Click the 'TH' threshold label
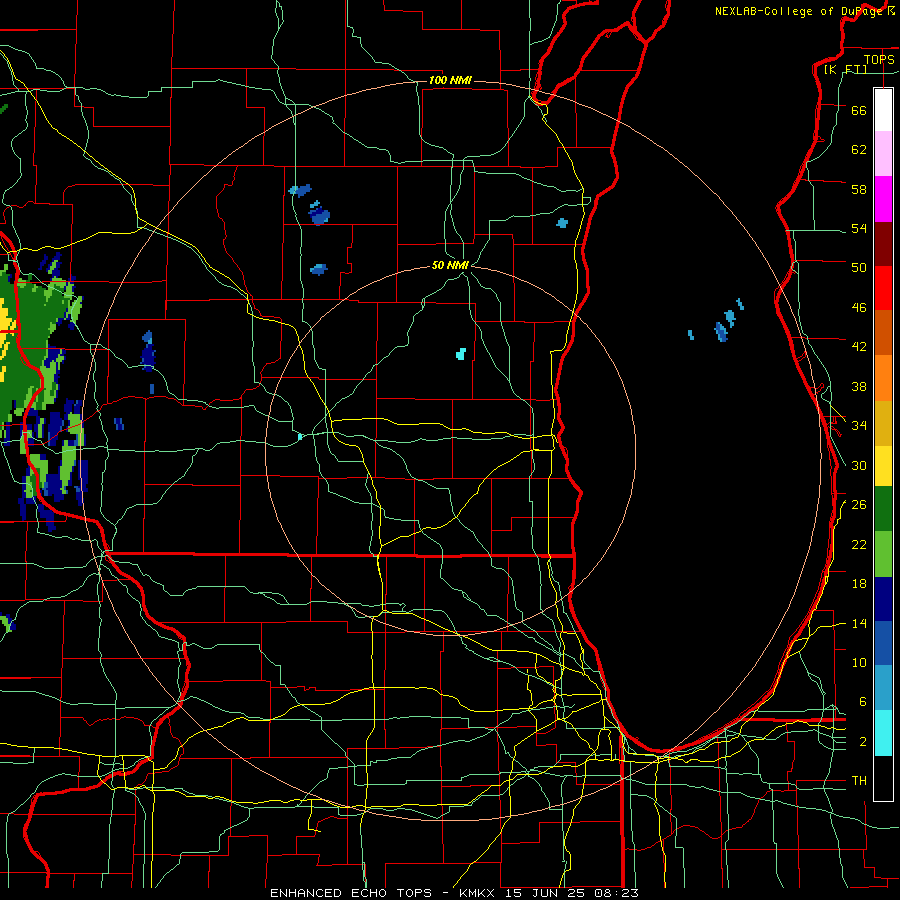 pos(859,781)
